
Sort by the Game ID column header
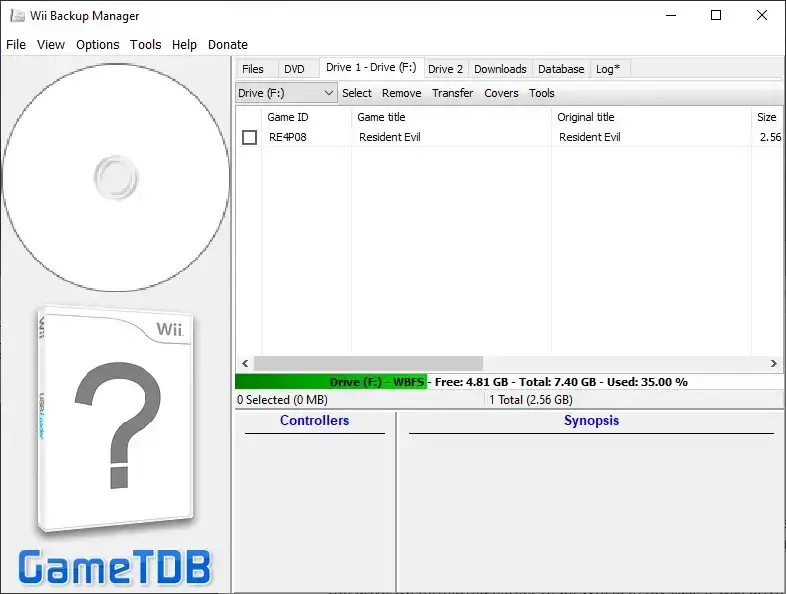306,117
